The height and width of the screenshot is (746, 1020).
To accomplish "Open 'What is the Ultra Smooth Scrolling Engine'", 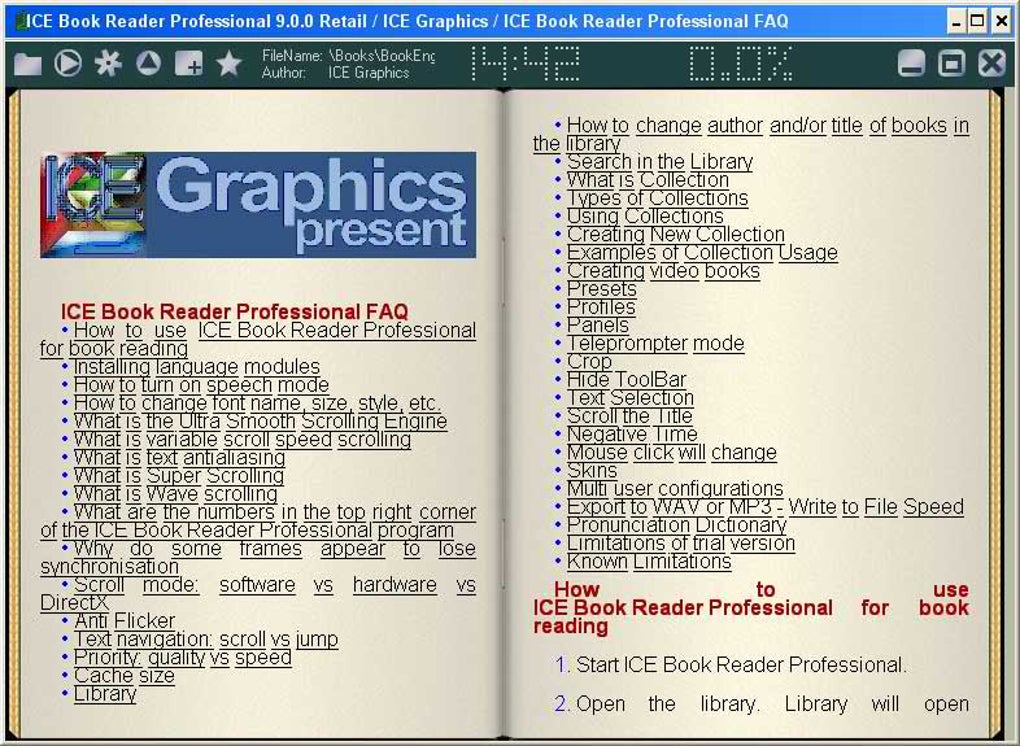I will [x=260, y=421].
